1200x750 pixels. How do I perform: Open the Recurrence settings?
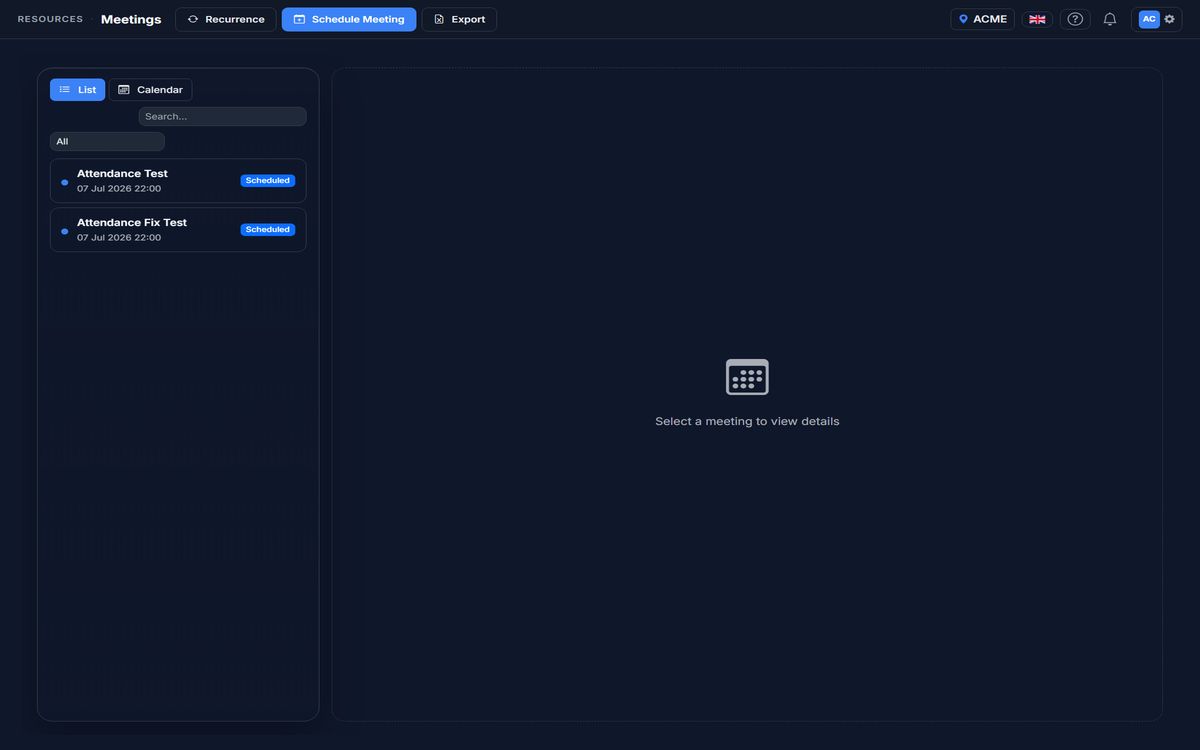pos(226,19)
